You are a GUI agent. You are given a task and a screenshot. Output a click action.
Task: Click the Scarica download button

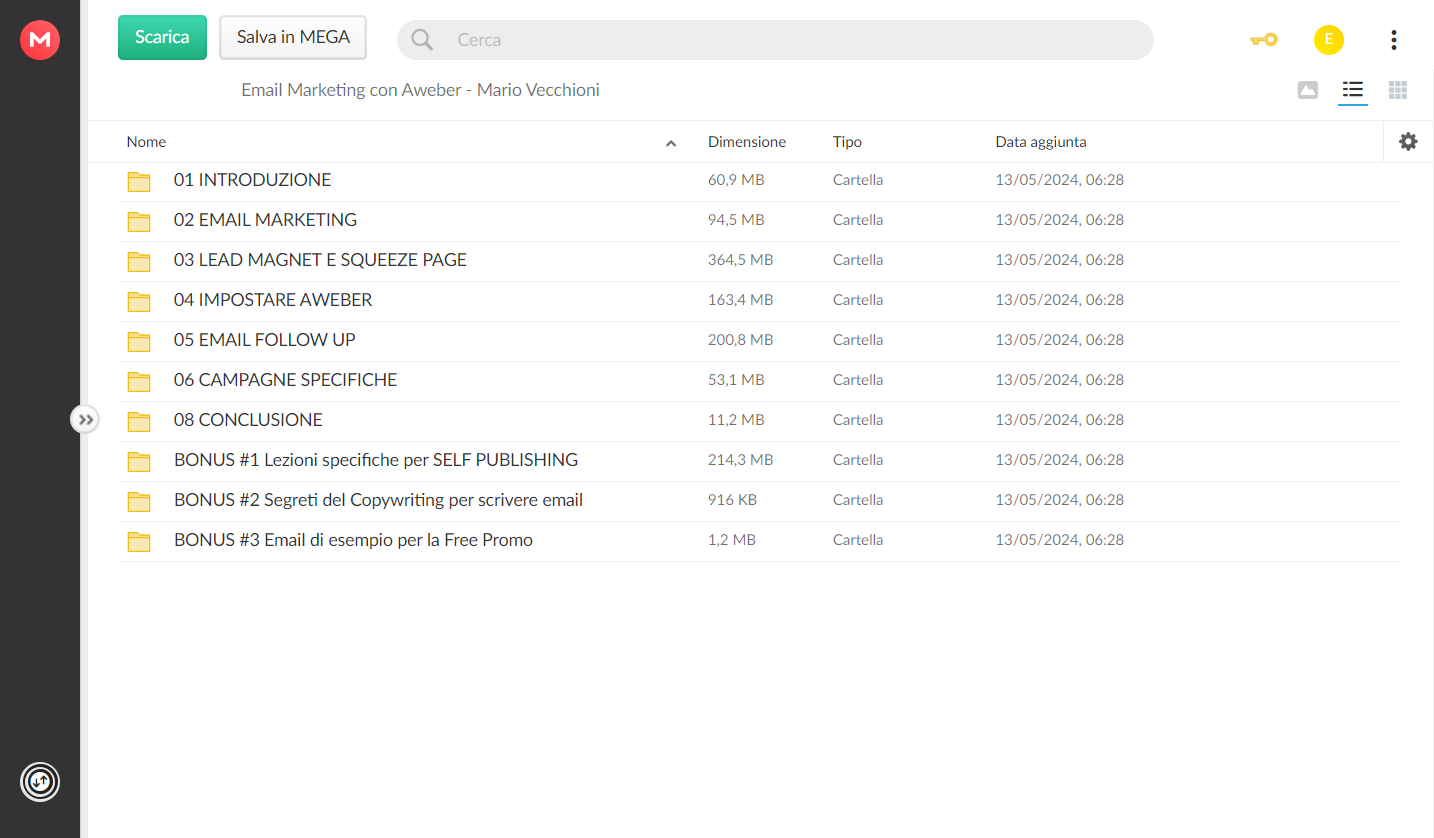162,37
